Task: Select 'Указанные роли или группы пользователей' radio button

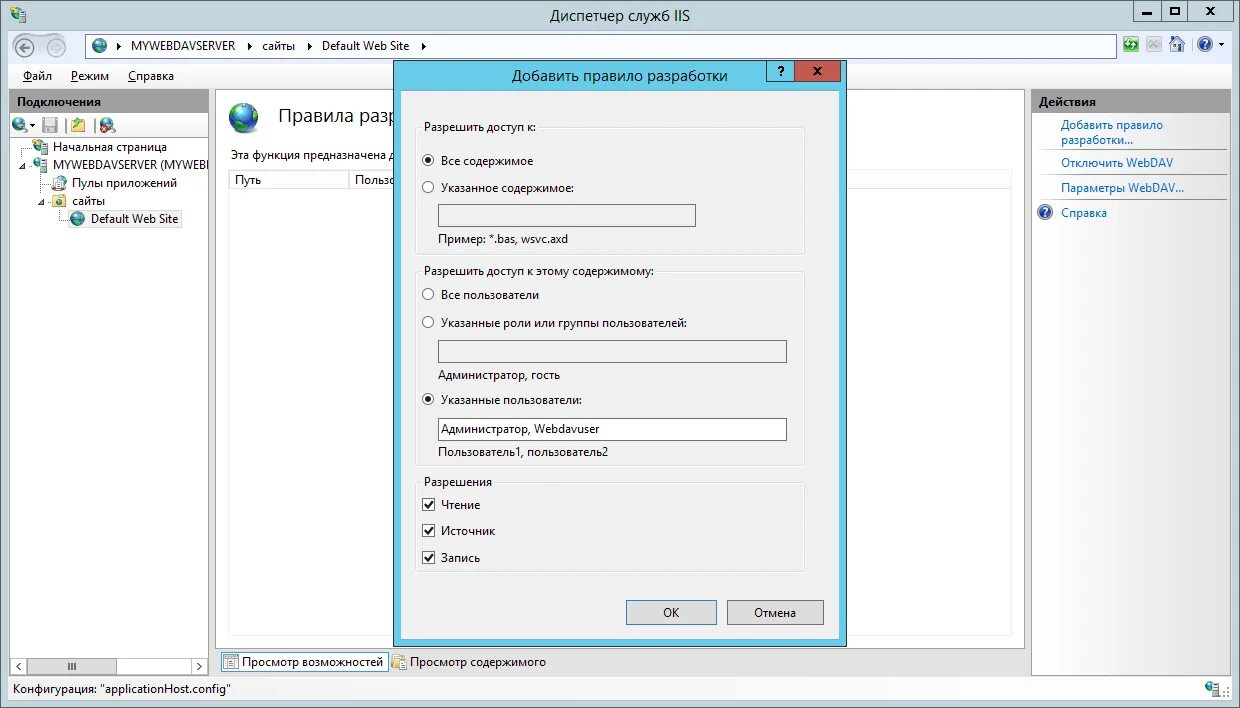Action: [429, 322]
